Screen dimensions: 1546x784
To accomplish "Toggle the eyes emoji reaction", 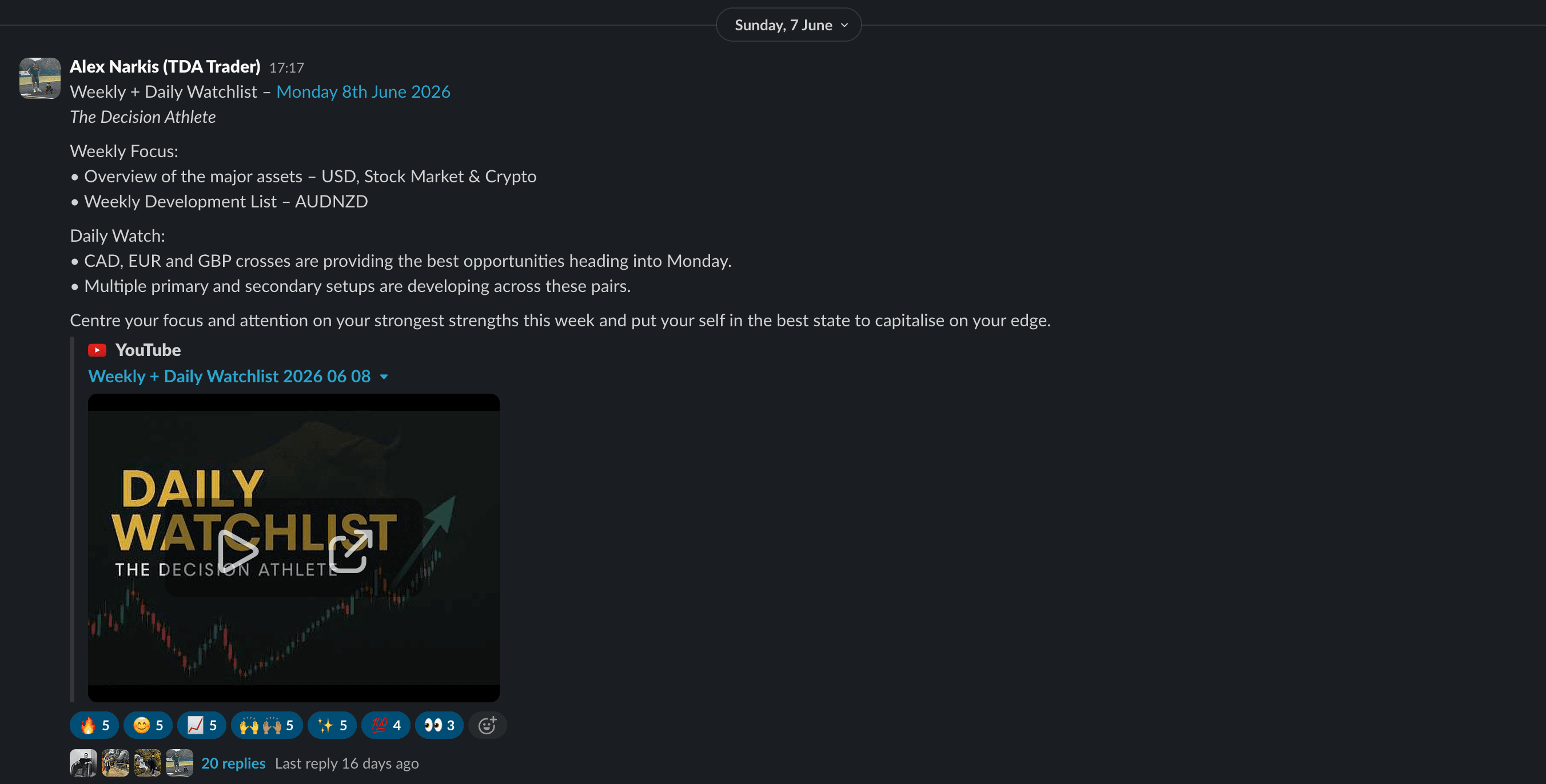I will (x=439, y=725).
